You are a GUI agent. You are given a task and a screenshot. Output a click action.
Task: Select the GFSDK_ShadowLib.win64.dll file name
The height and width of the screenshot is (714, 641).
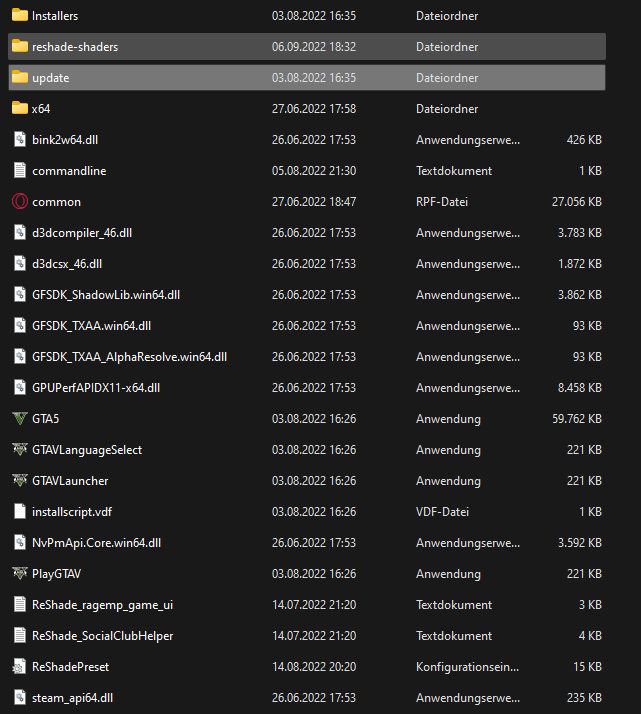point(106,295)
